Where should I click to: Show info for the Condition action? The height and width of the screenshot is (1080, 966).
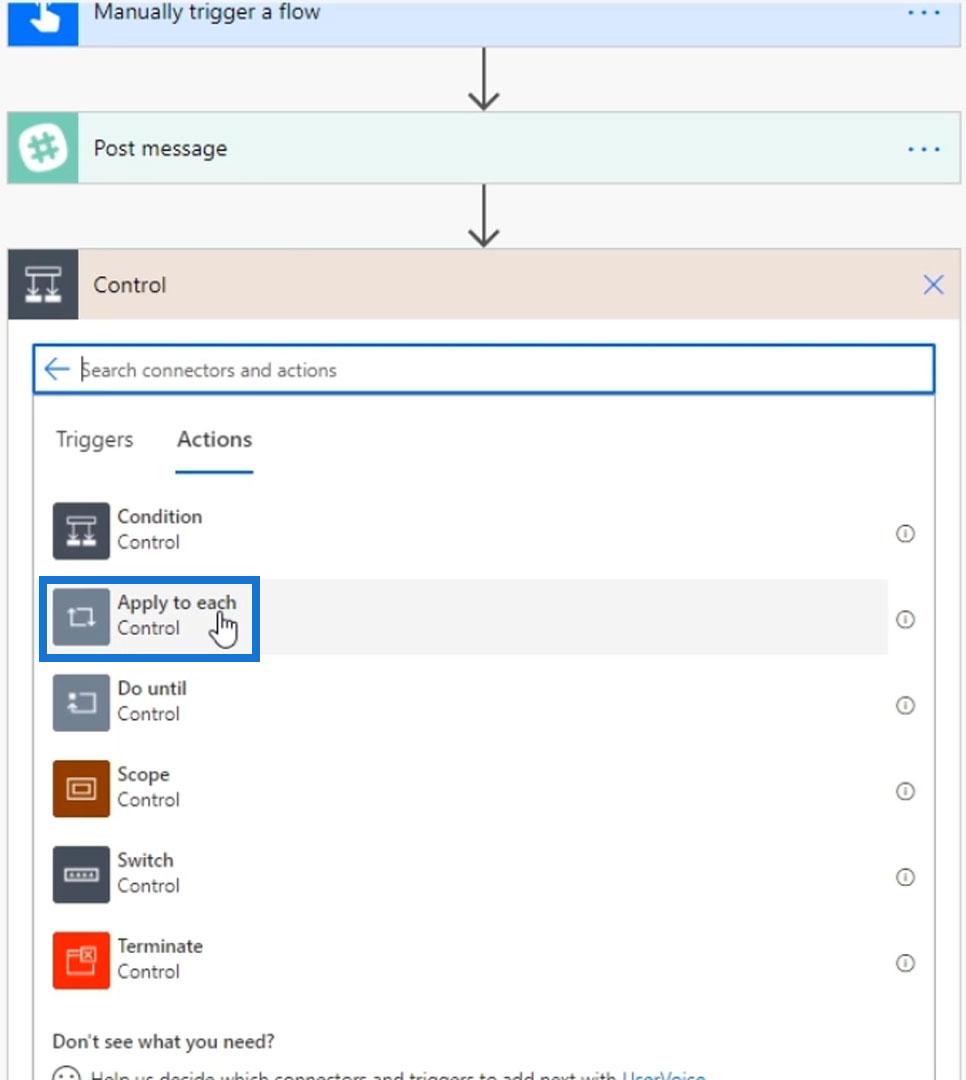point(905,534)
